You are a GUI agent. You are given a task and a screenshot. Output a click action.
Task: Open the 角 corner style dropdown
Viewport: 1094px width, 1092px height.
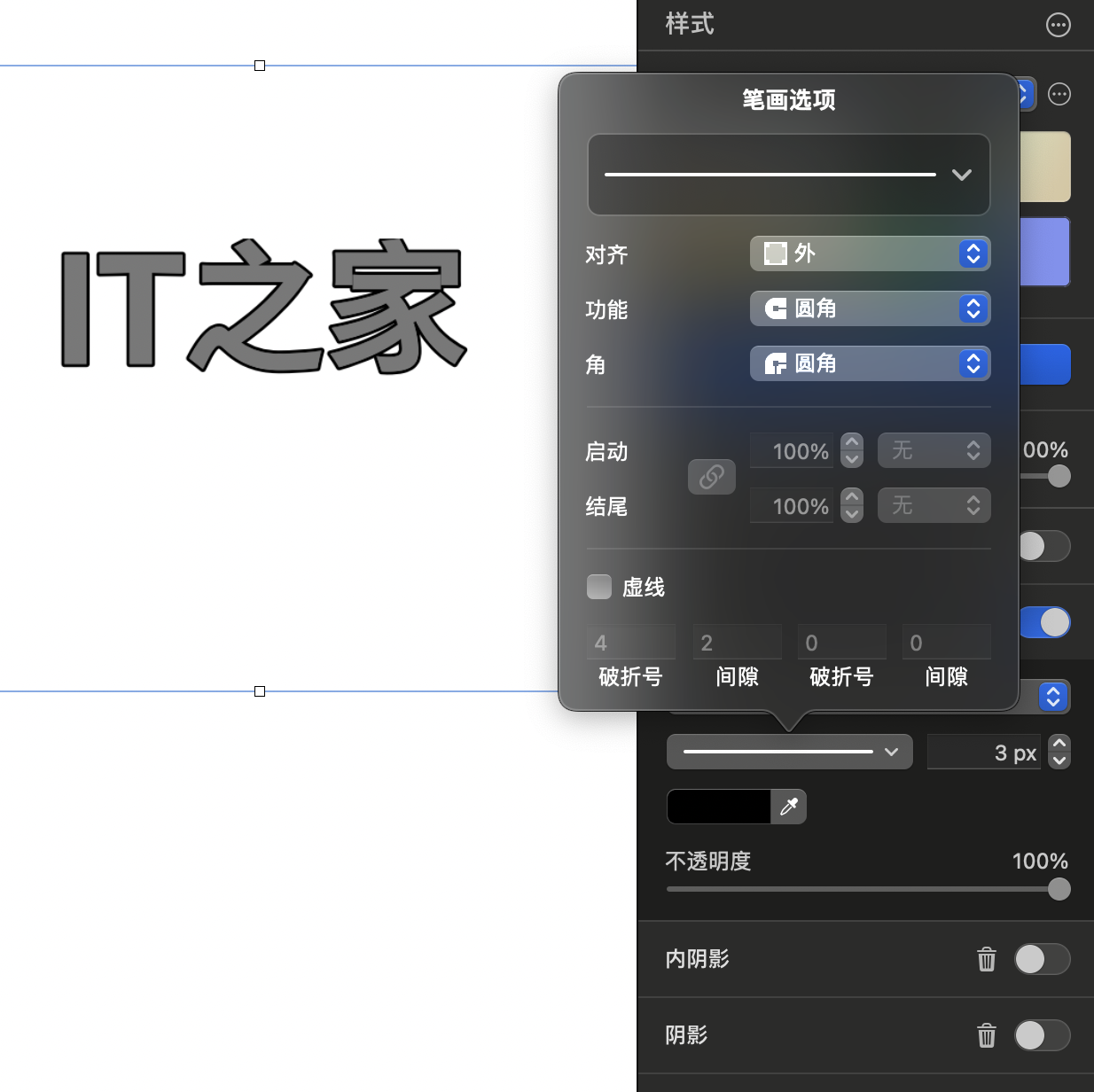coord(871,363)
